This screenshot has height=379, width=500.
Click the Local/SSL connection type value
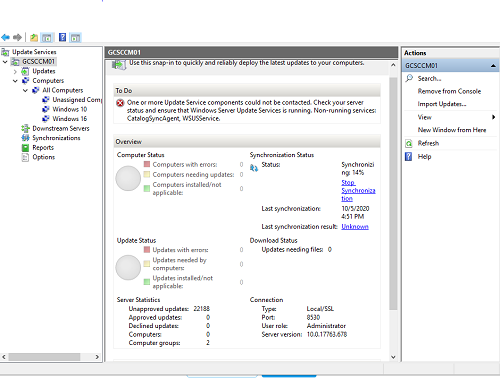click(x=320, y=309)
